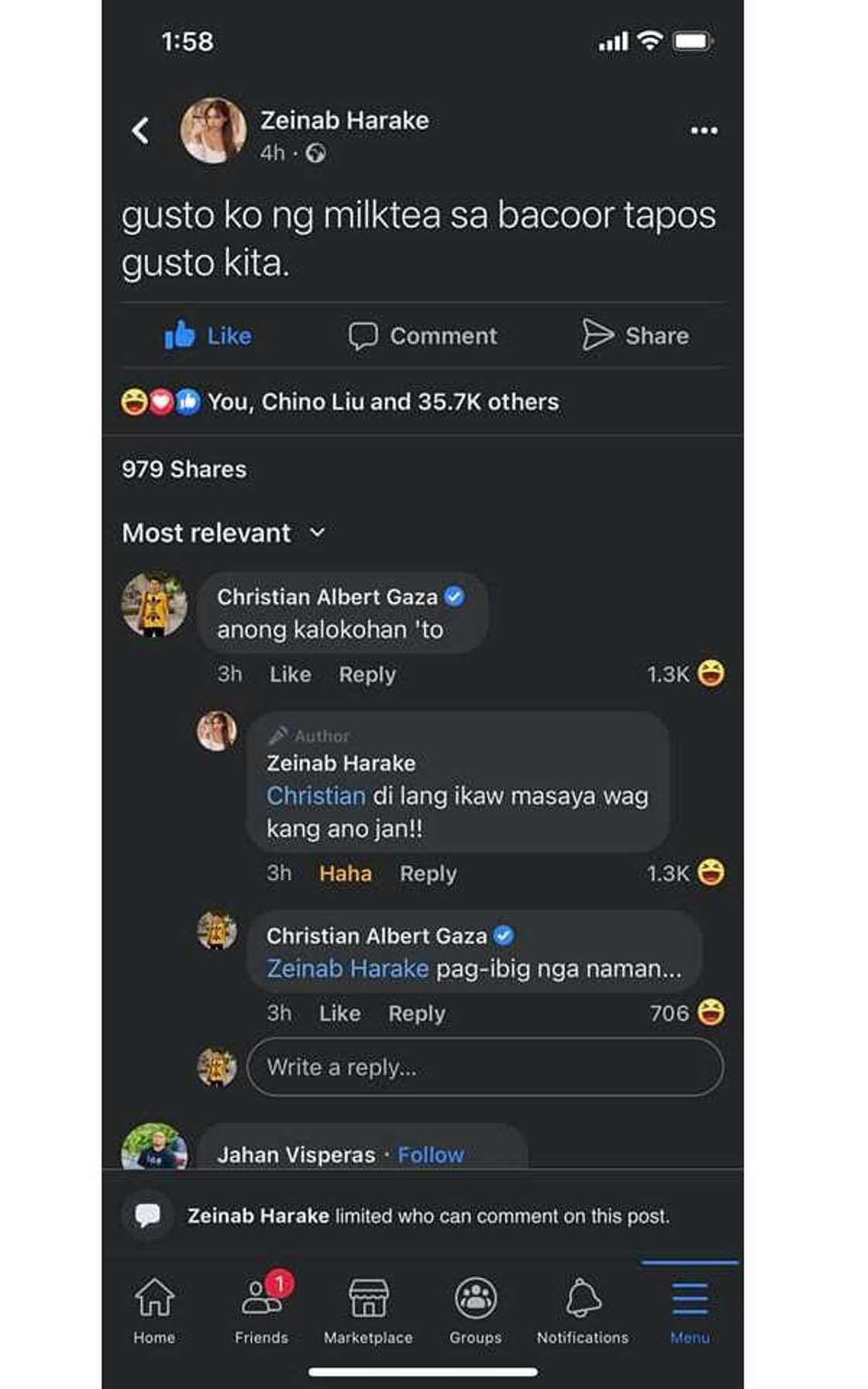868x1389 pixels.
Task: Open the Marketplace tab
Action: pos(368,1309)
